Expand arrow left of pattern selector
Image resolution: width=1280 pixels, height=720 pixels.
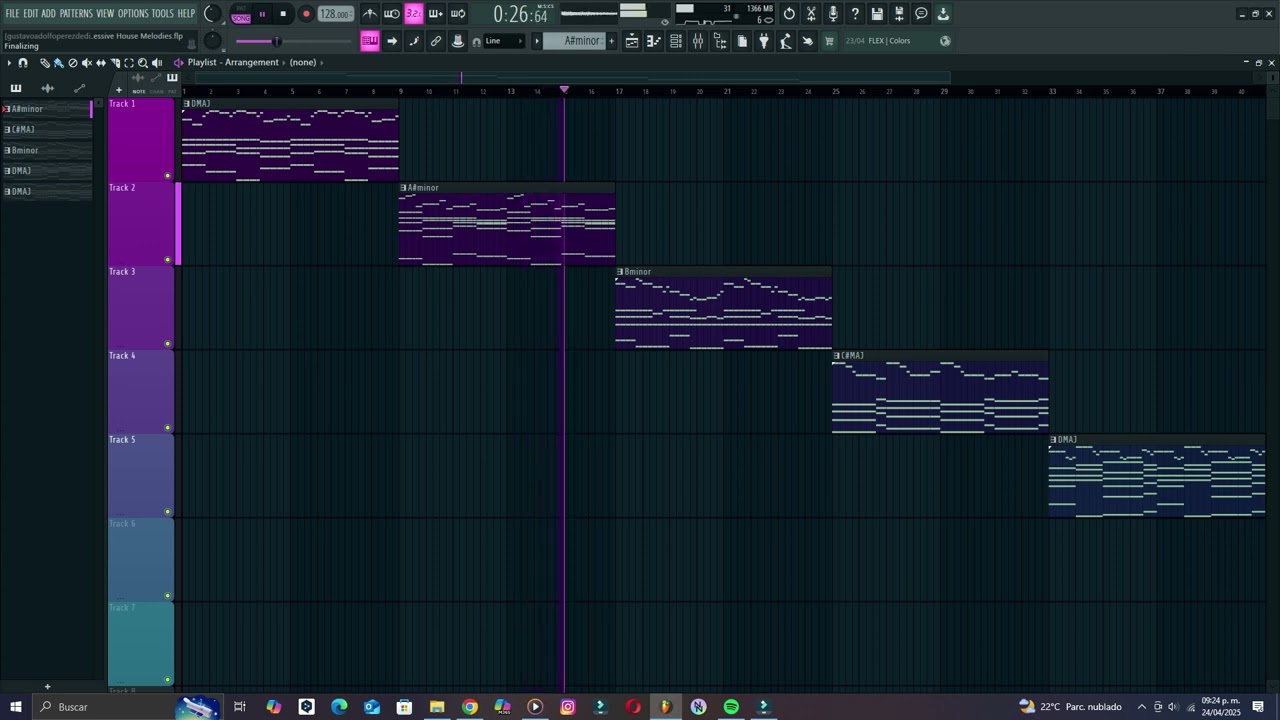537,41
